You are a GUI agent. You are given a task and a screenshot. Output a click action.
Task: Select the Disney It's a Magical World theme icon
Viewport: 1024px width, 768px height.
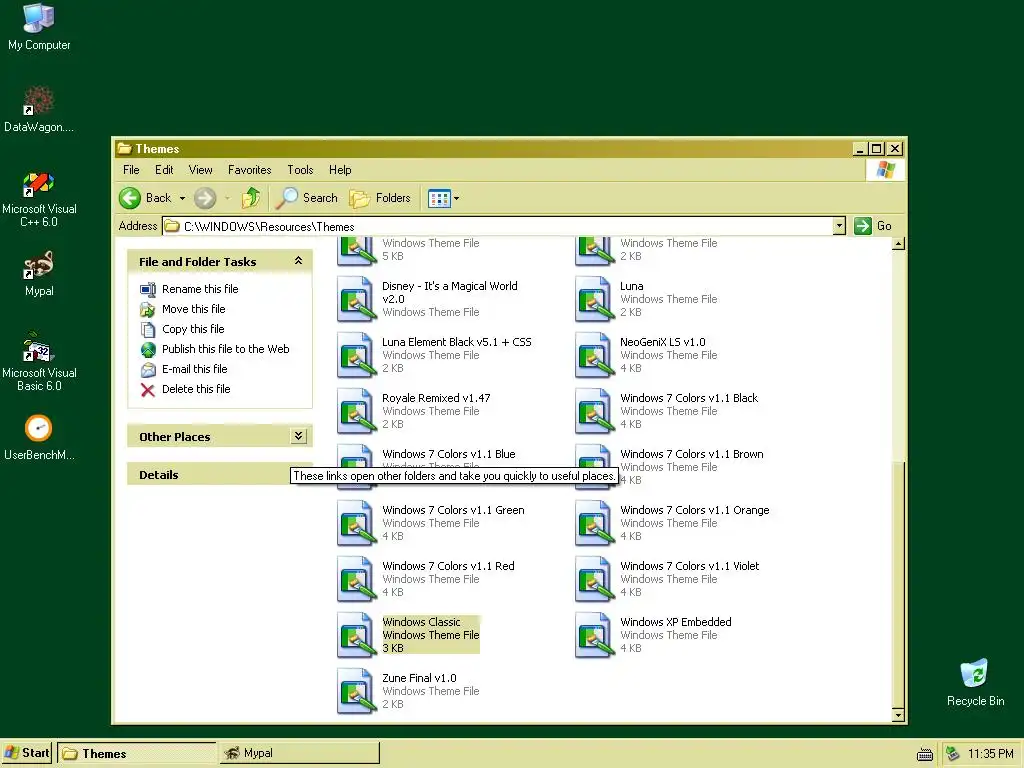click(357, 299)
